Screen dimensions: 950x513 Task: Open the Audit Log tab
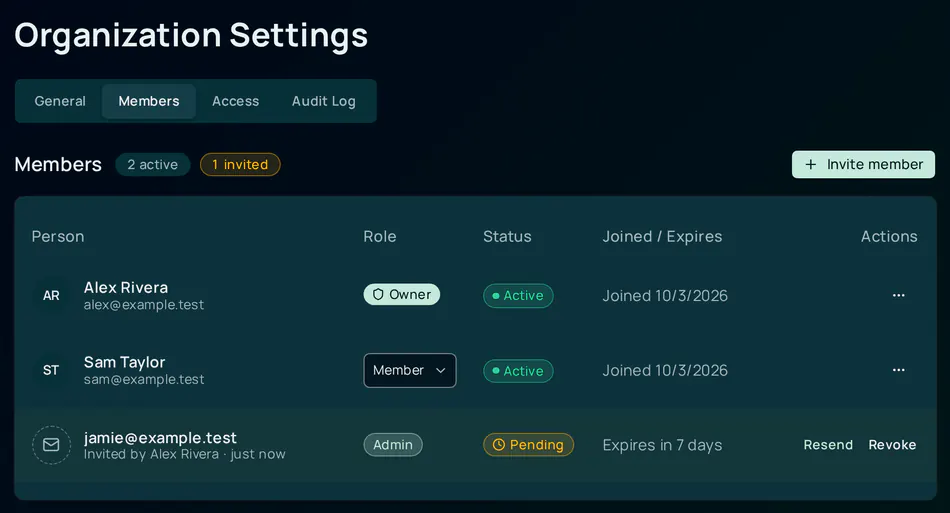click(324, 101)
